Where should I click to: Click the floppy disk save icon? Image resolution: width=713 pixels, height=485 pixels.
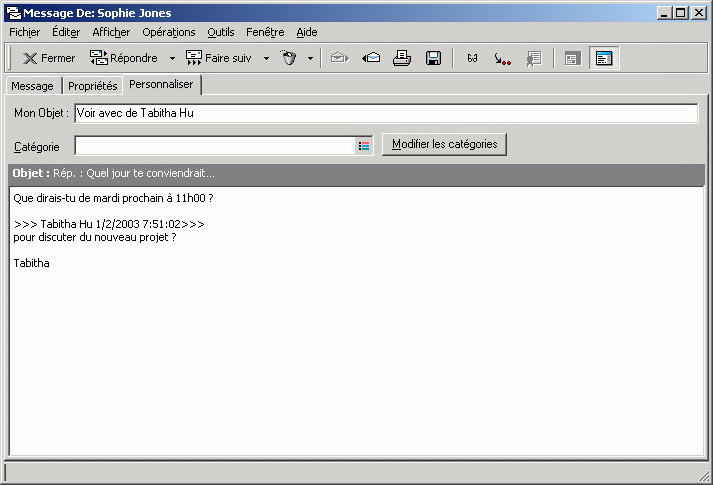tap(433, 58)
